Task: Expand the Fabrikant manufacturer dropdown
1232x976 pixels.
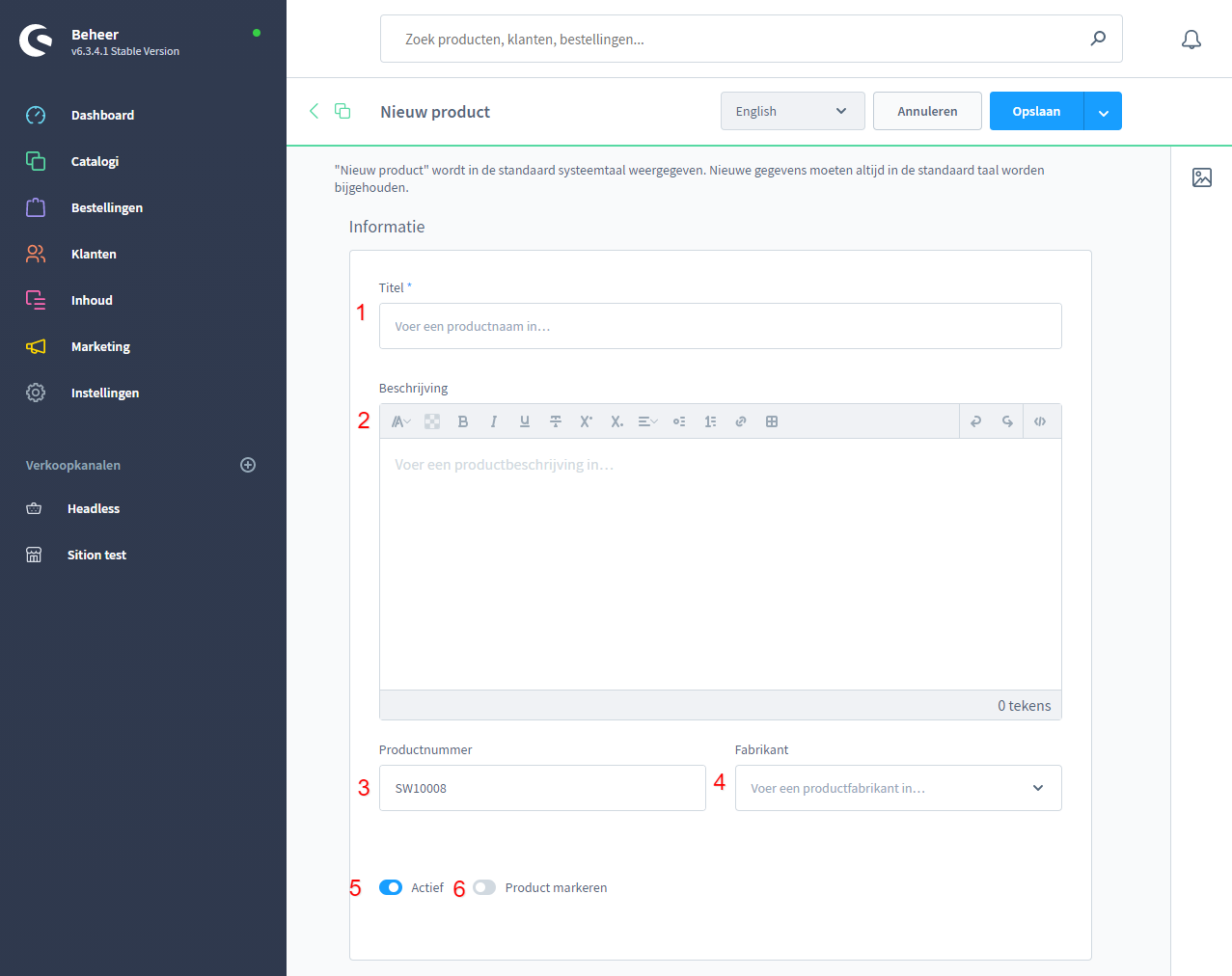Action: tap(1038, 788)
